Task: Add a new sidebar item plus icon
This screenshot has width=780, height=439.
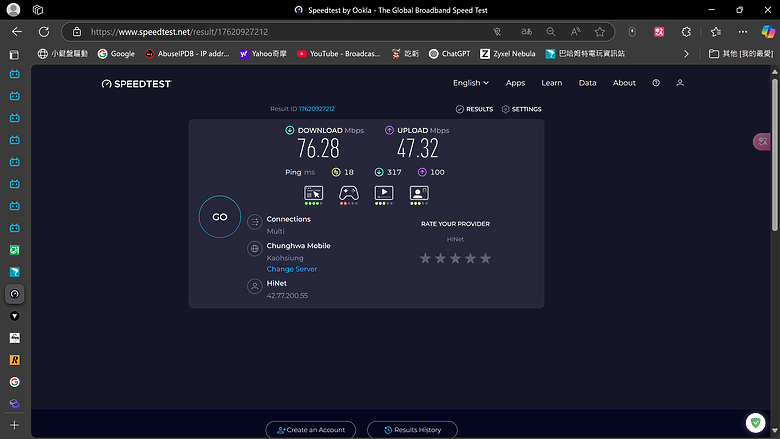Action: pyautogui.click(x=14, y=425)
